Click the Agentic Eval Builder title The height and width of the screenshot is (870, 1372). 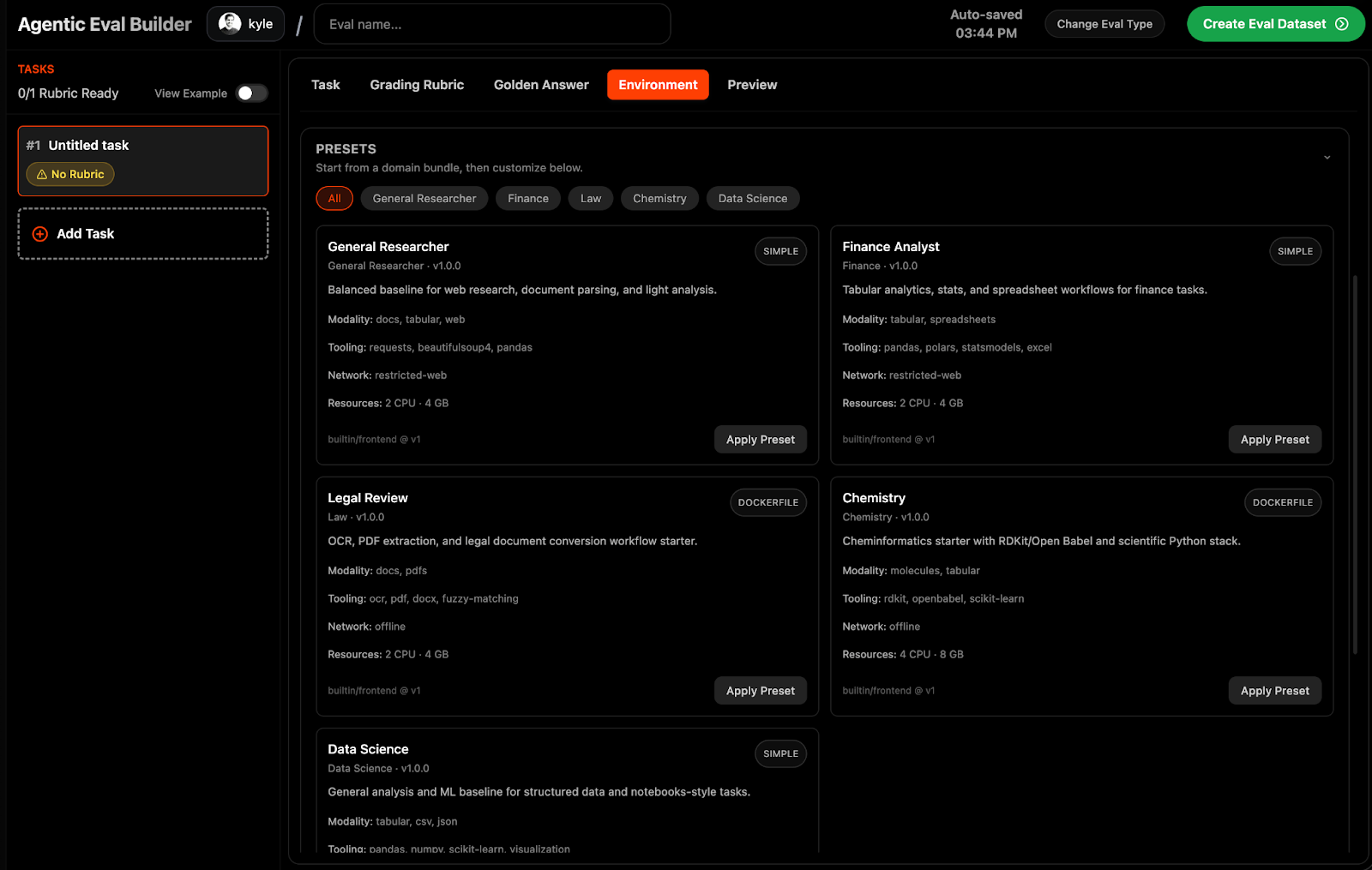click(x=105, y=24)
